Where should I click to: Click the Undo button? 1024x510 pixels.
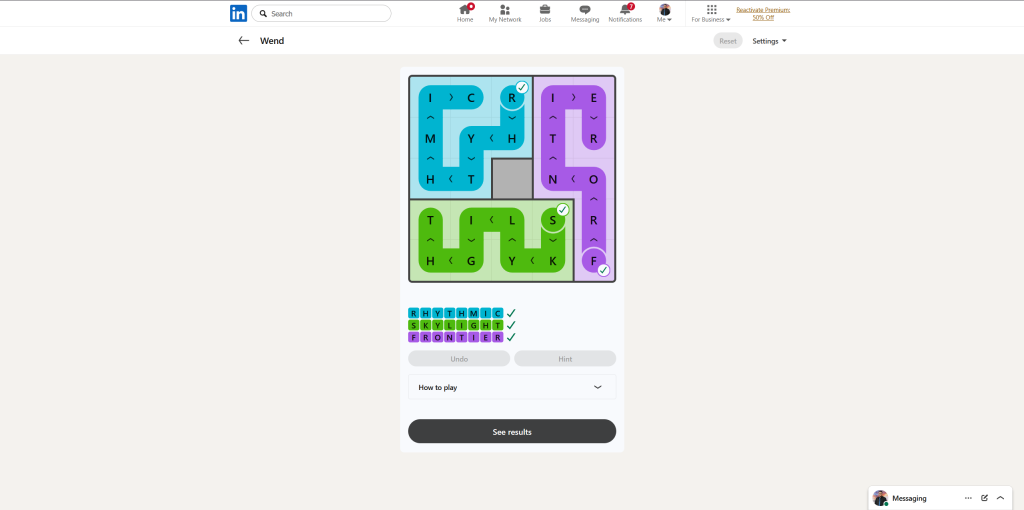coord(459,359)
